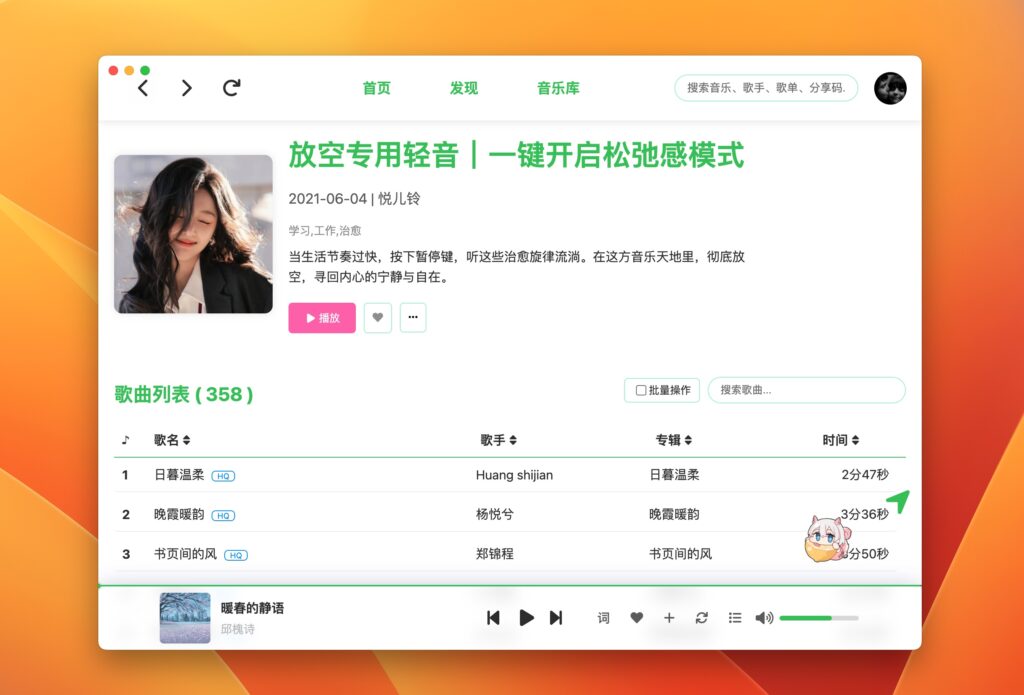Switch to the 发现 tab
1024x695 pixels.
[463, 88]
